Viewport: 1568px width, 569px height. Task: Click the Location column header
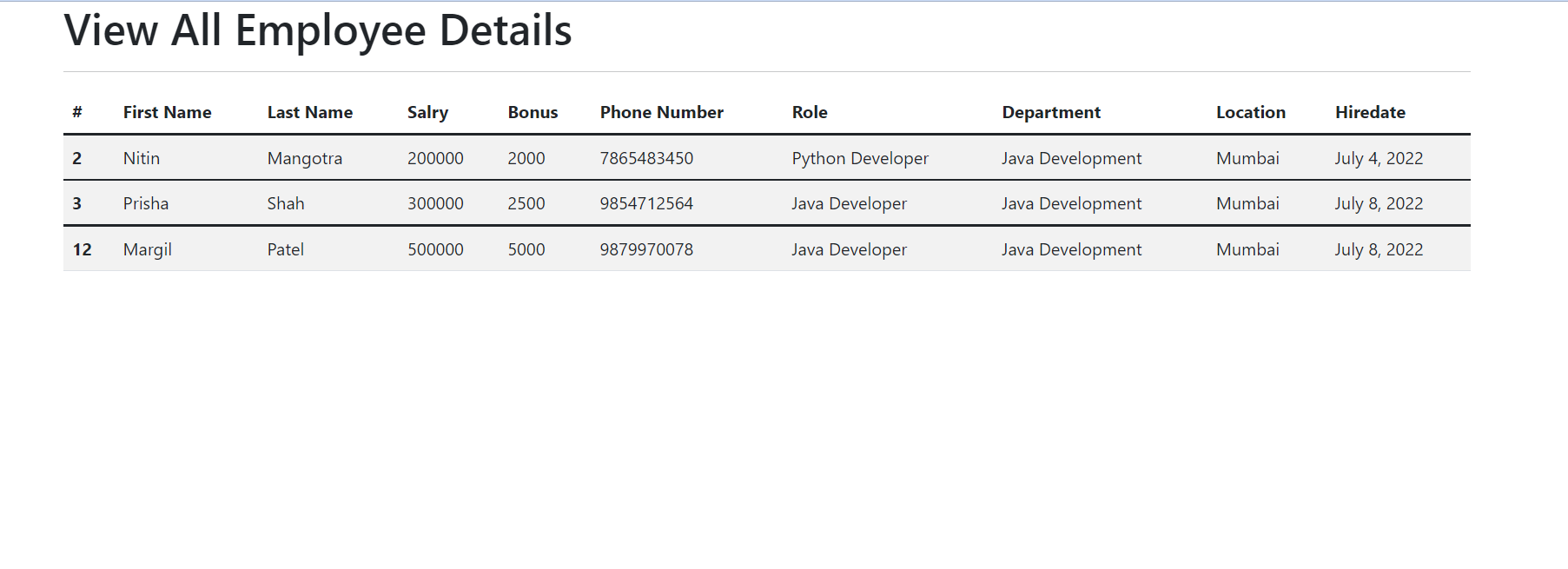(x=1251, y=112)
